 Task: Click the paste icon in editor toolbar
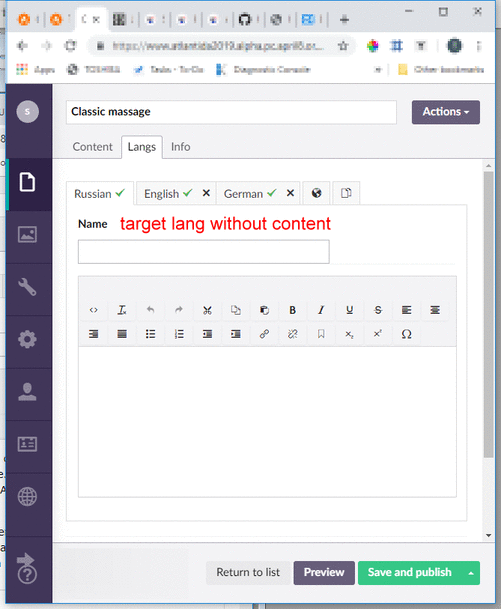tap(264, 310)
